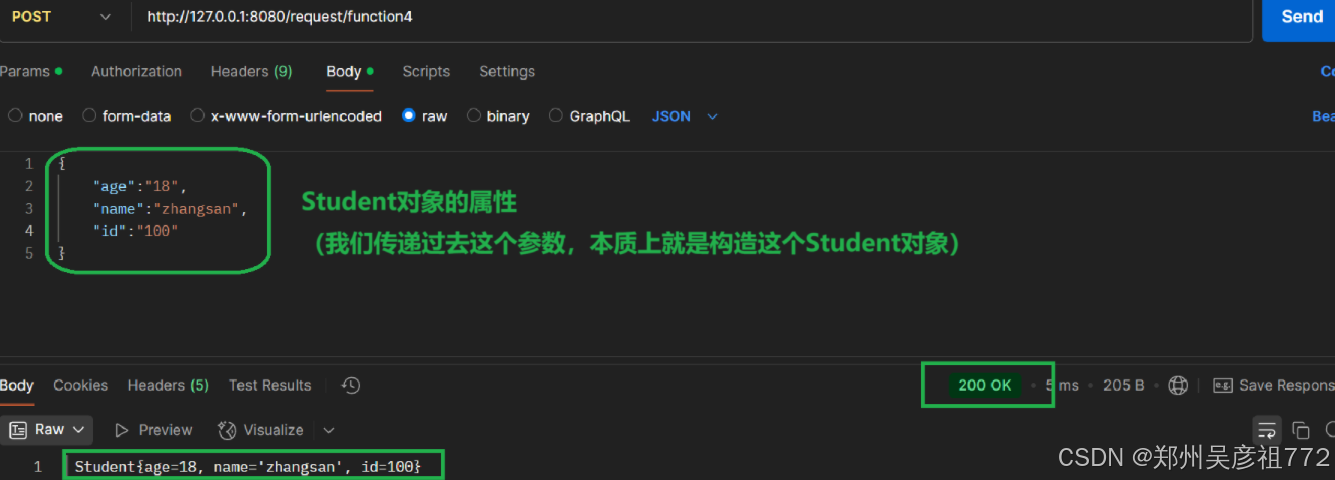
Task: Click the "age":"18" line in editor
Action: [140, 186]
